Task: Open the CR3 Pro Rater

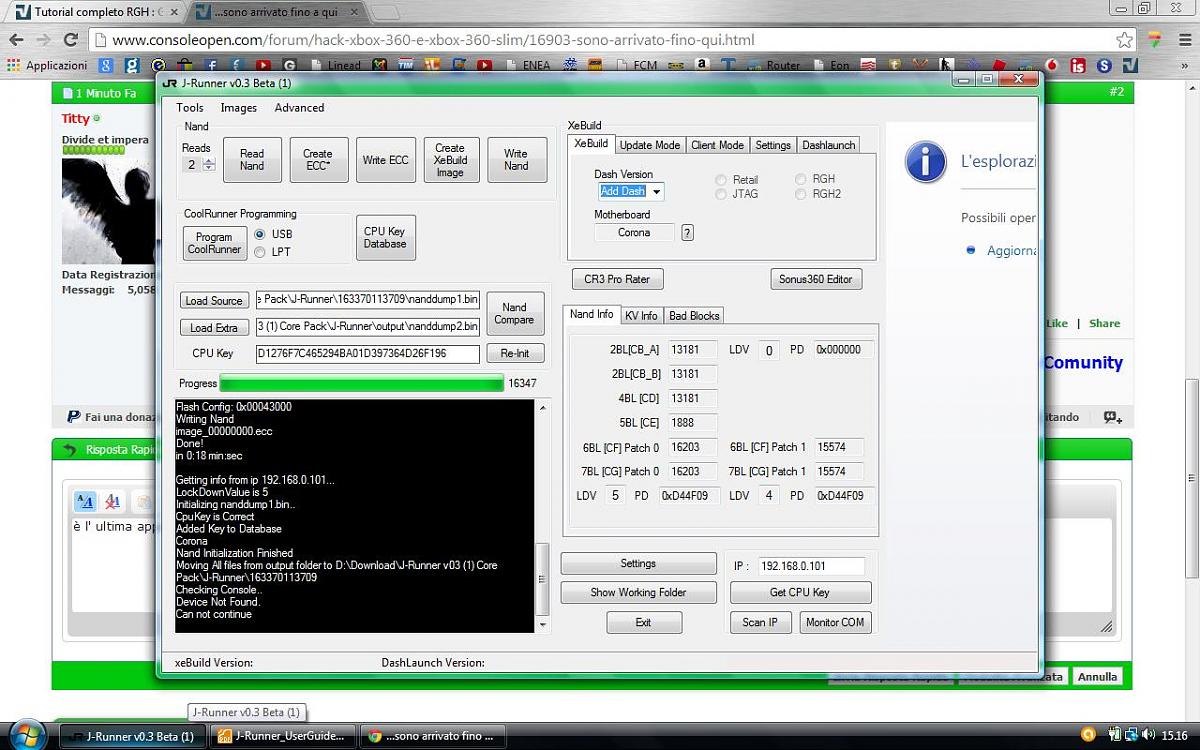Action: point(617,279)
